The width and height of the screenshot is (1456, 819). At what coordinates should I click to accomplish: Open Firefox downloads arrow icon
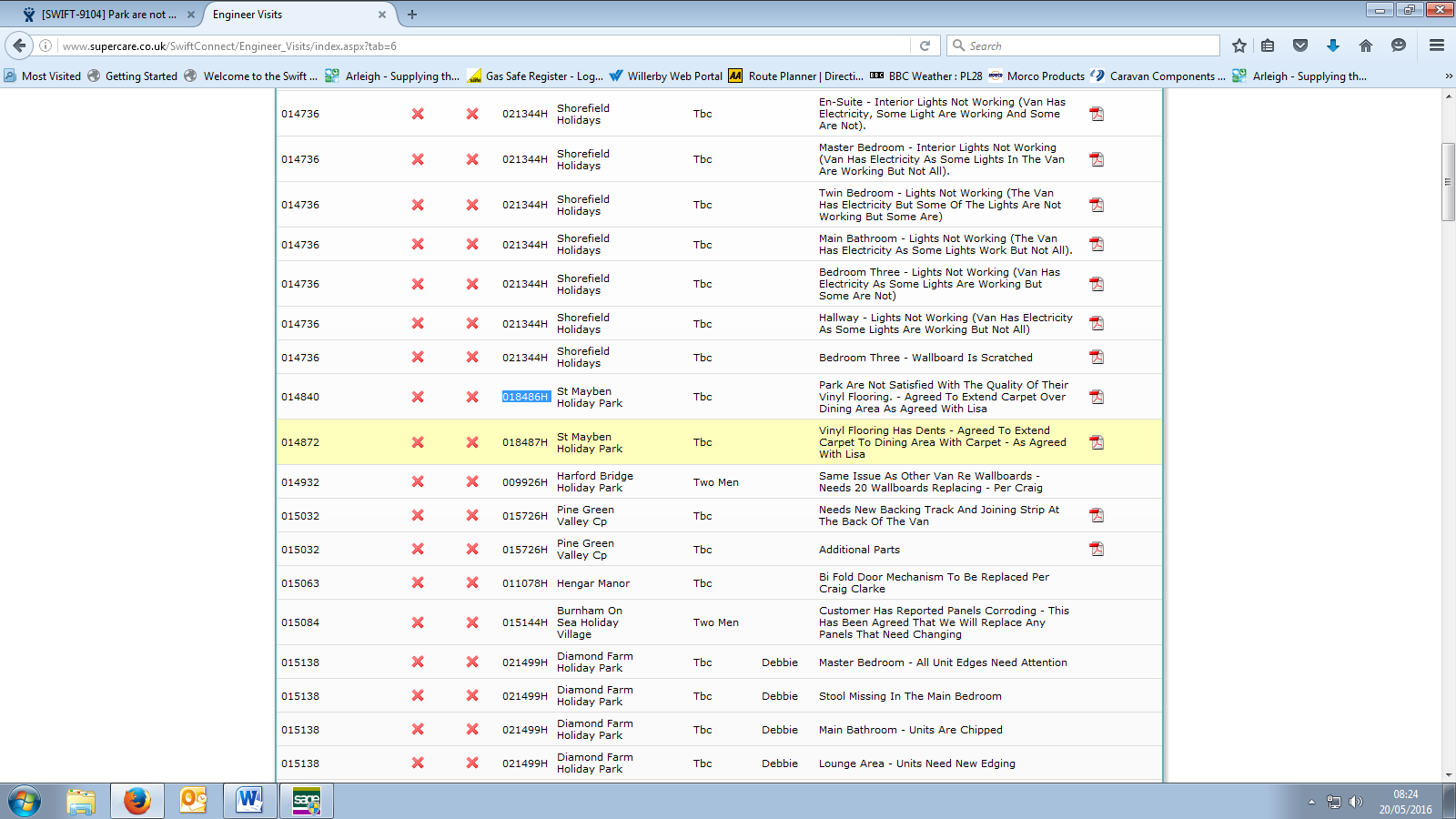[x=1332, y=45]
